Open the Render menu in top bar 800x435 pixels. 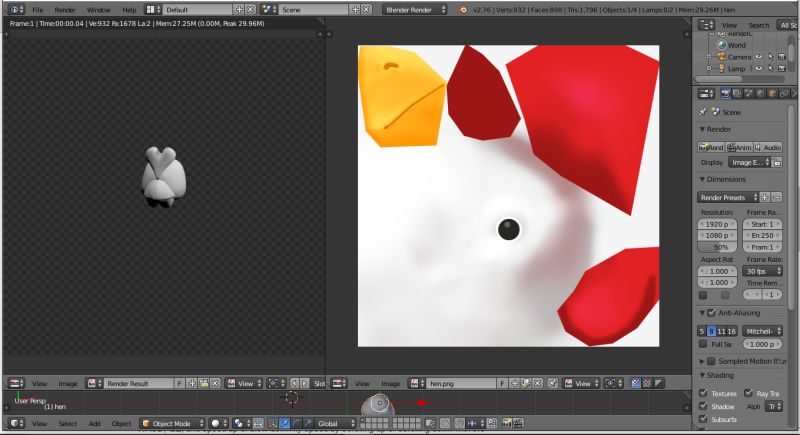[65, 10]
